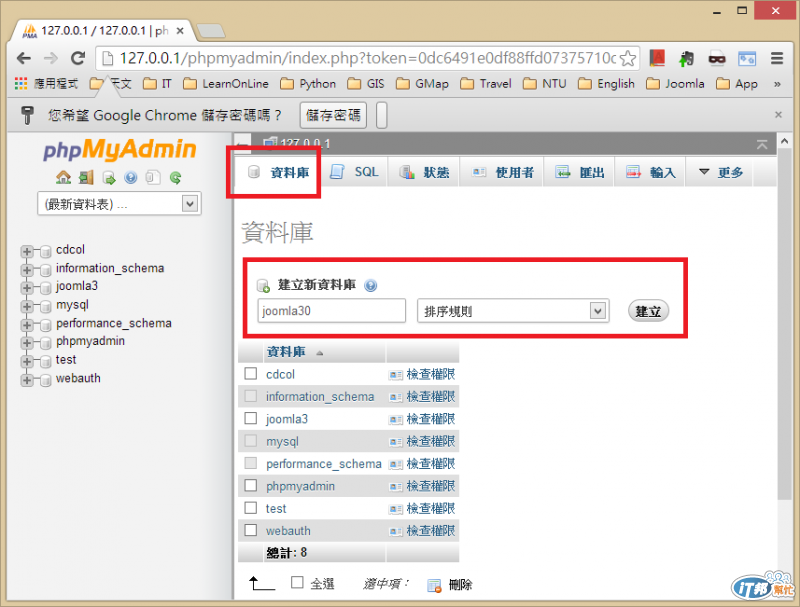
Task: Check the test database checkbox
Action: [251, 508]
